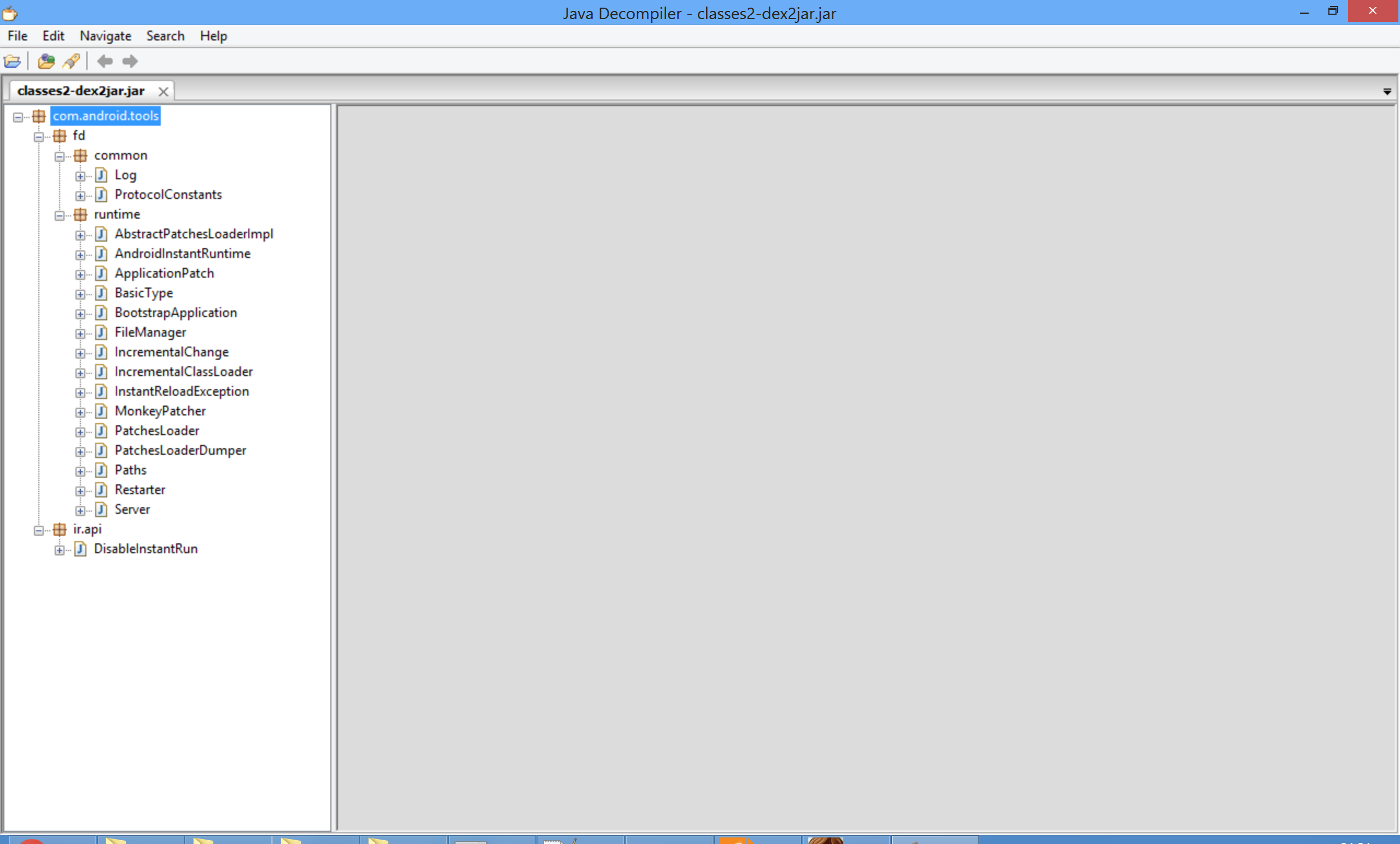Expand the ProtocolConstants class node
Viewport: 1400px width, 844px height.
click(x=80, y=195)
